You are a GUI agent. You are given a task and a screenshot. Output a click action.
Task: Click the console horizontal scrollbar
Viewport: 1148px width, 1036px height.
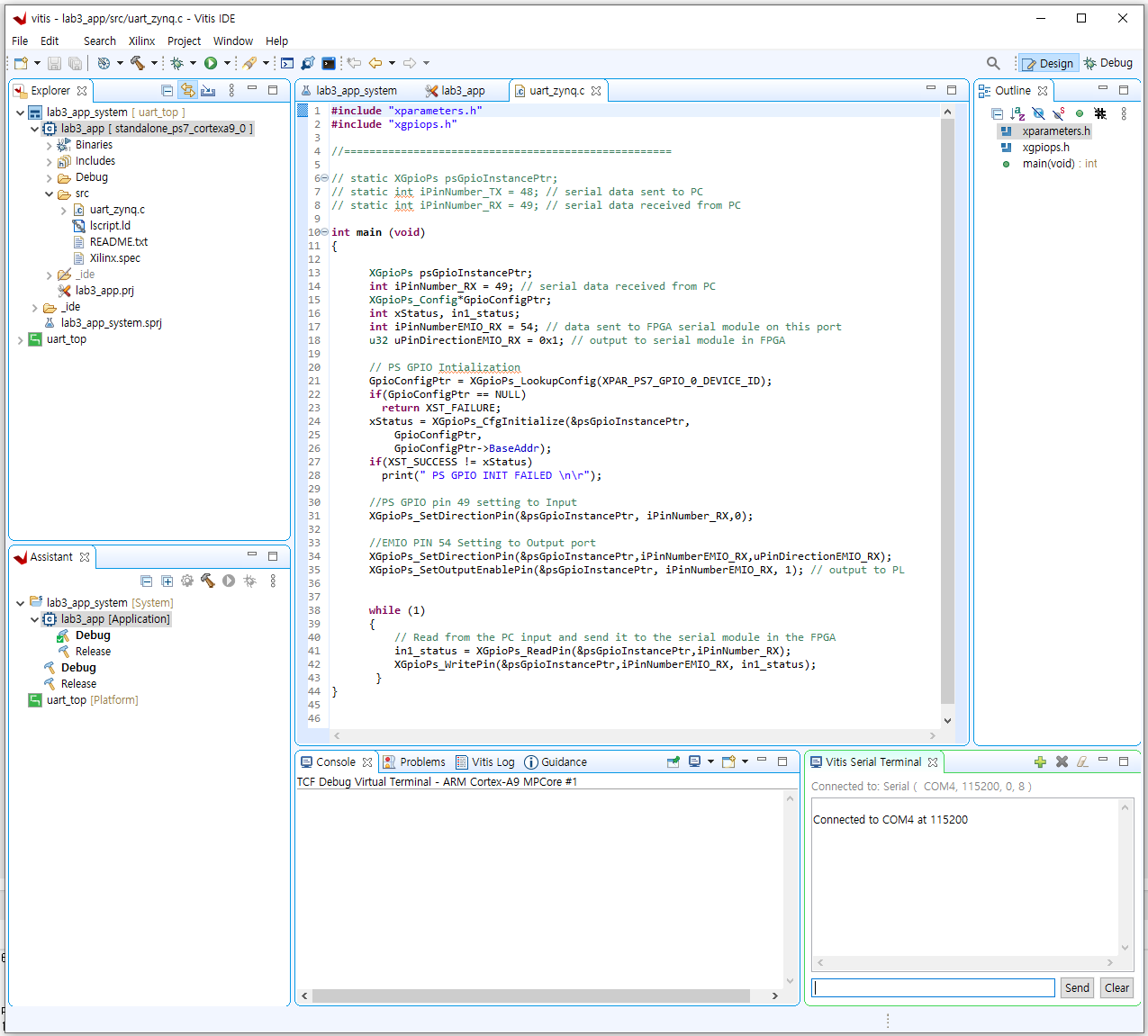[531, 995]
